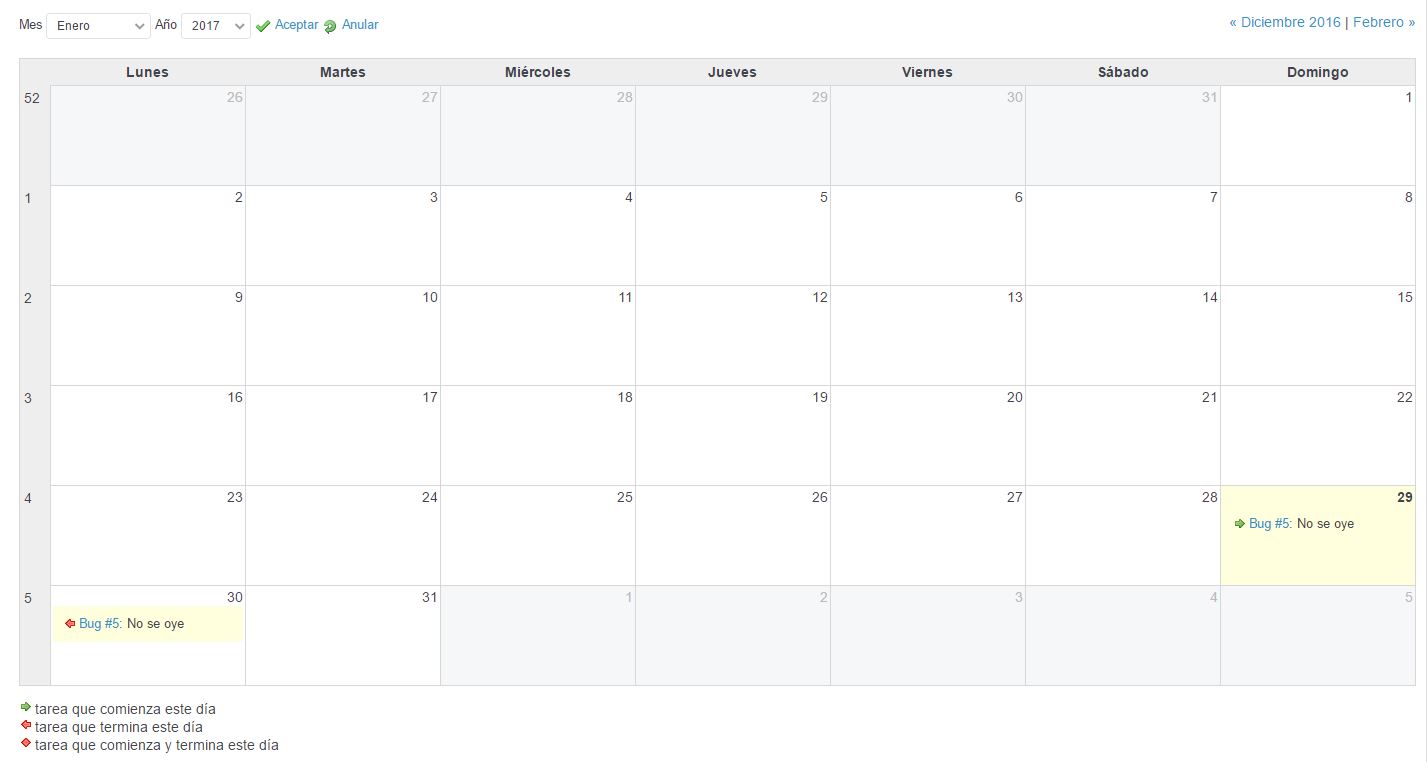Click green start arrow on day 29
The image size is (1427, 762).
(1240, 524)
